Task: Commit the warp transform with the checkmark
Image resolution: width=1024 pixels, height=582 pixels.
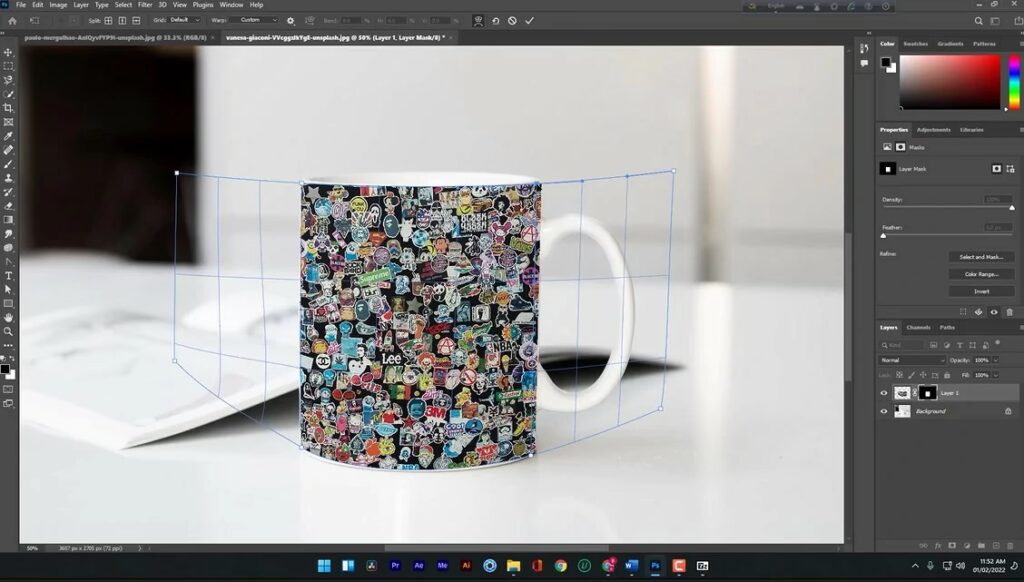Action: (529, 20)
